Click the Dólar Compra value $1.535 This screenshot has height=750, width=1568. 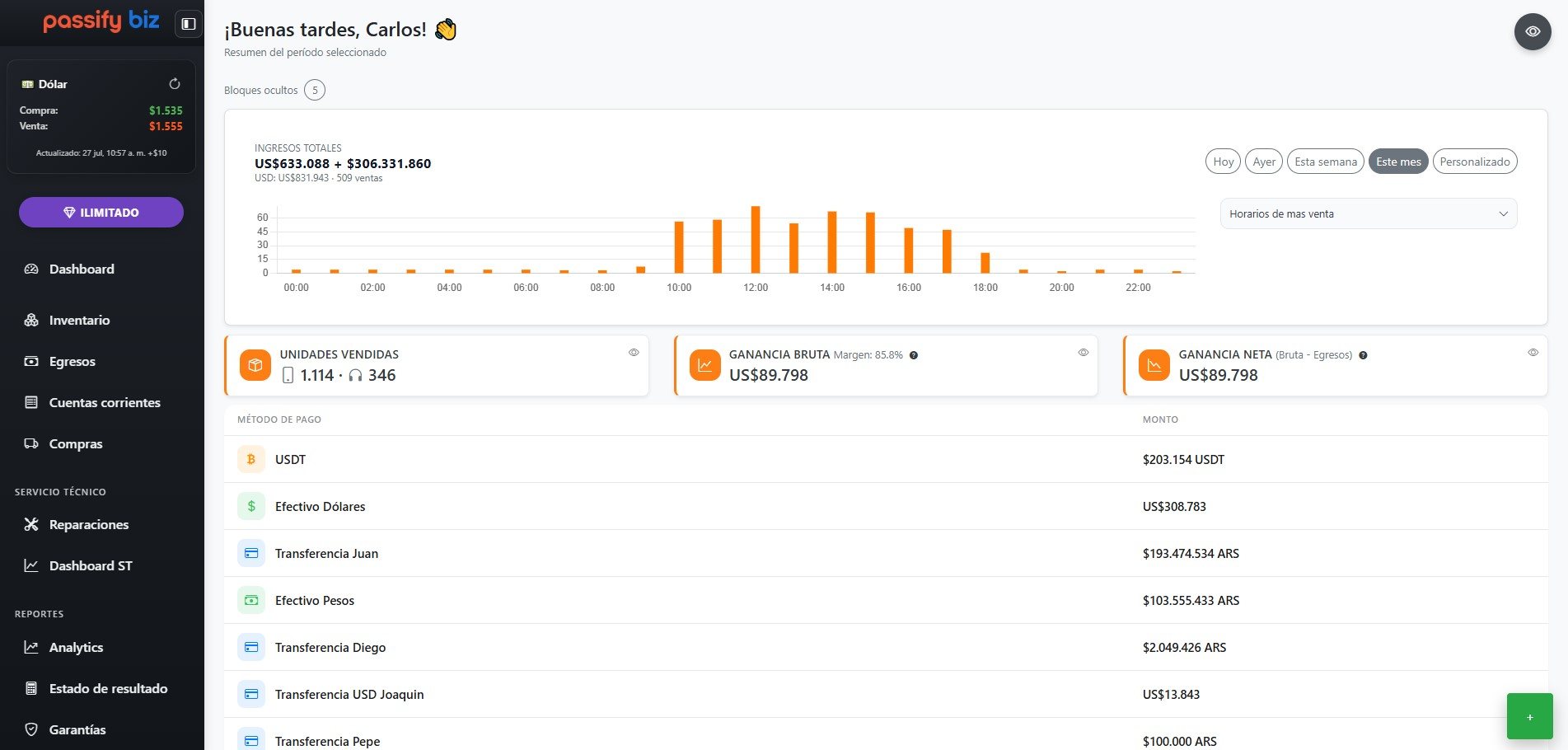(166, 110)
